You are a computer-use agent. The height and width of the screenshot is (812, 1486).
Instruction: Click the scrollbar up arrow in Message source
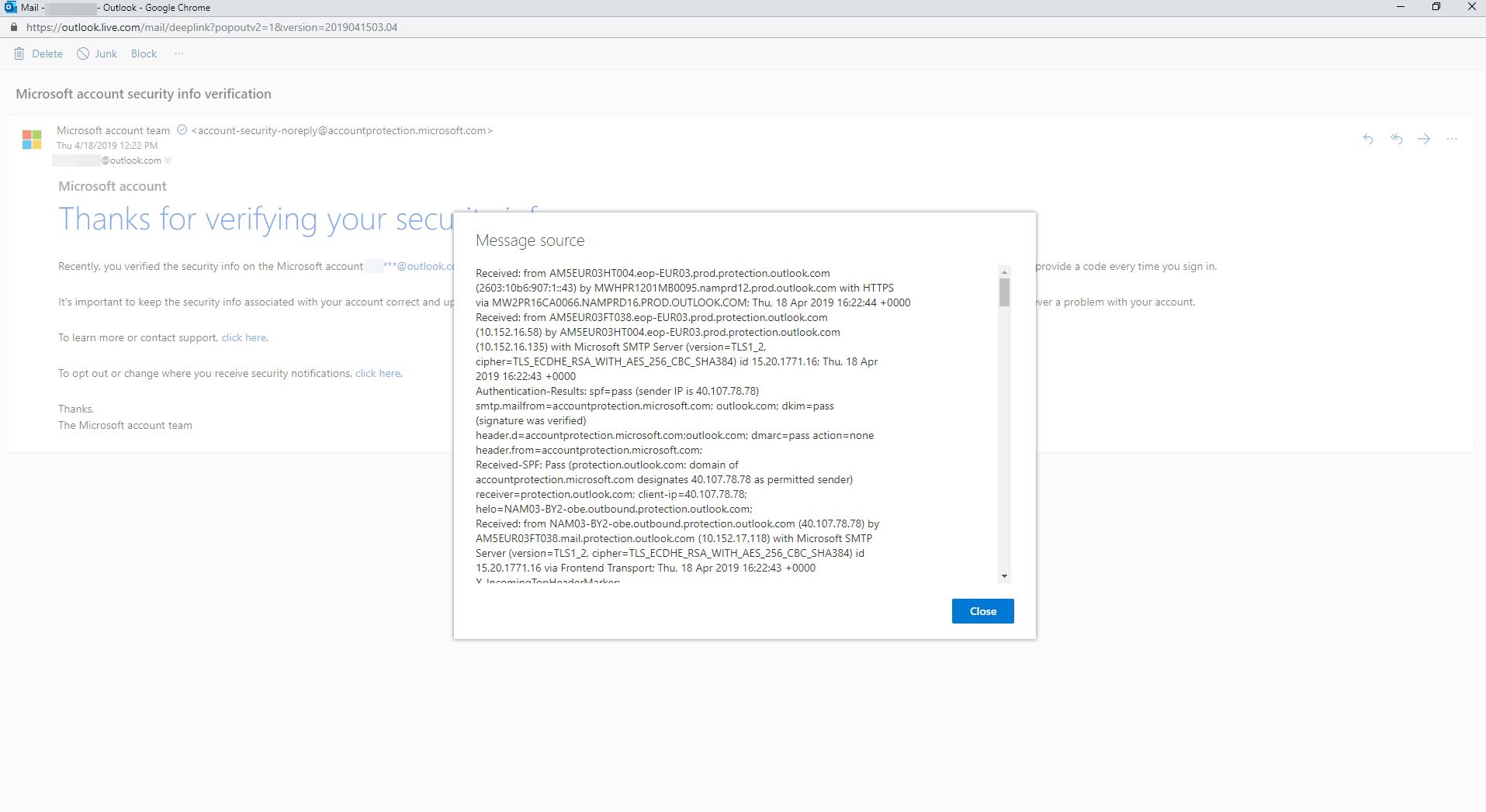(1004, 272)
